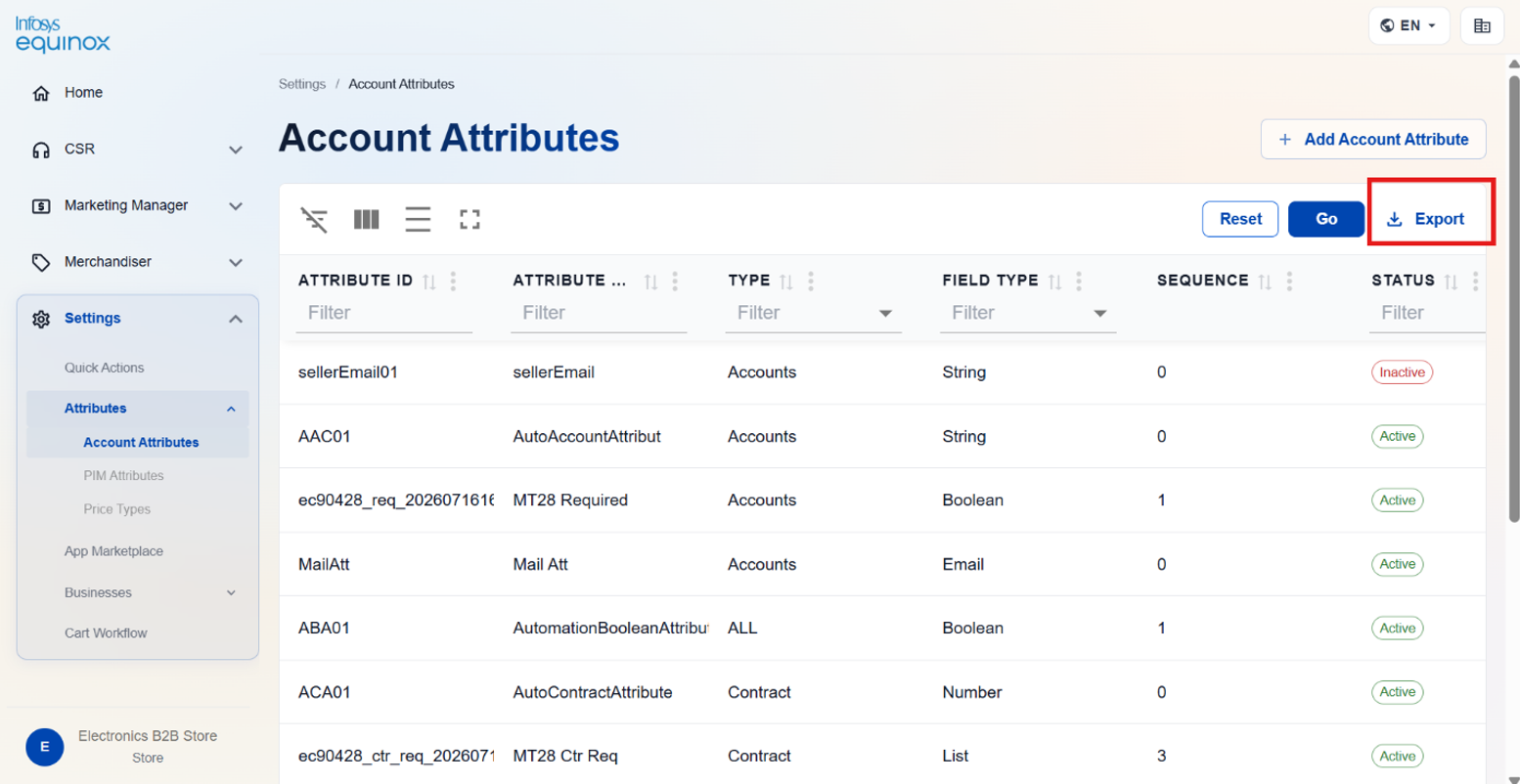Open App Marketplace menu item
The image size is (1520, 784).
(113, 551)
